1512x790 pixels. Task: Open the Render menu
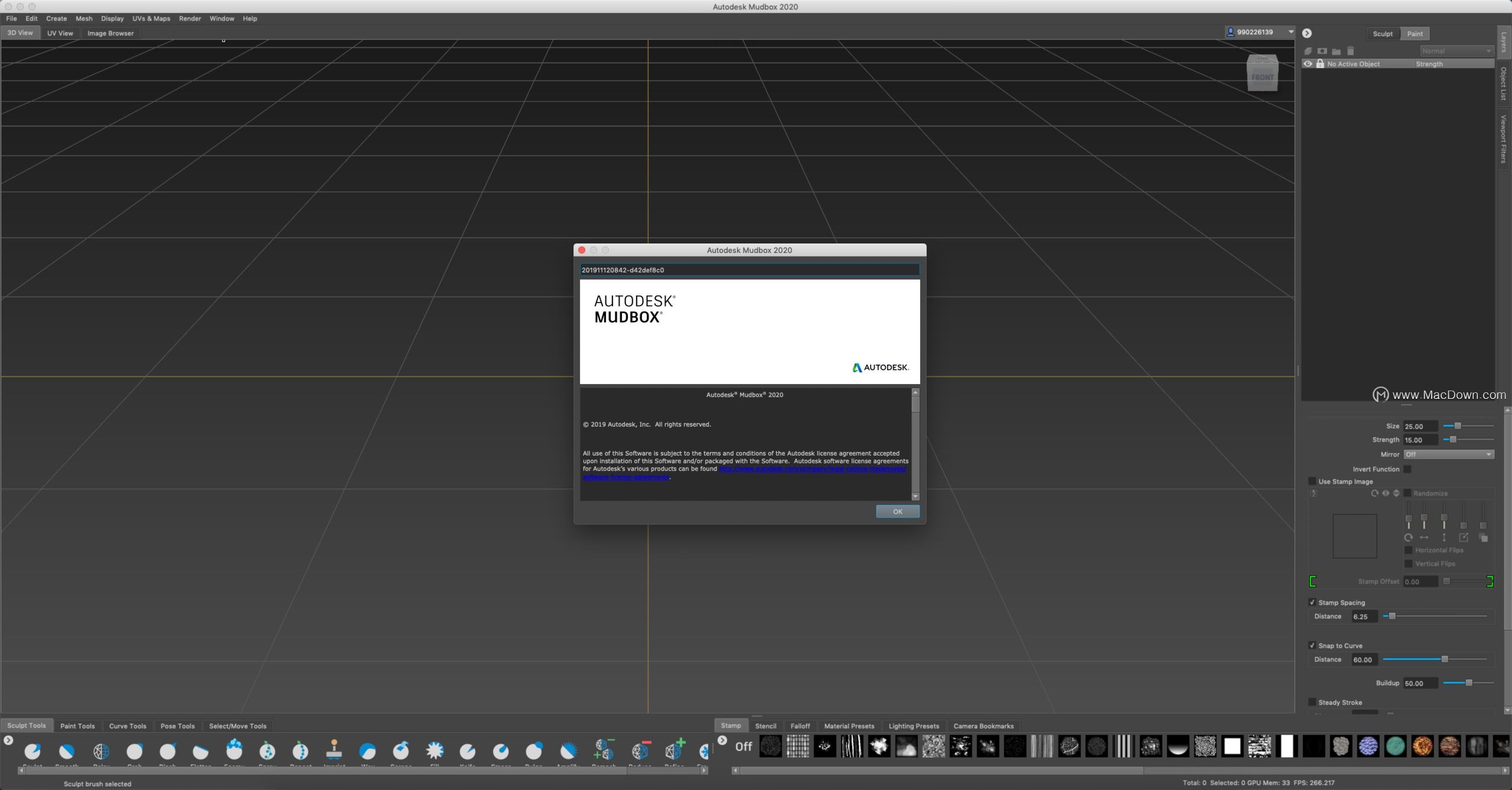tap(190, 18)
